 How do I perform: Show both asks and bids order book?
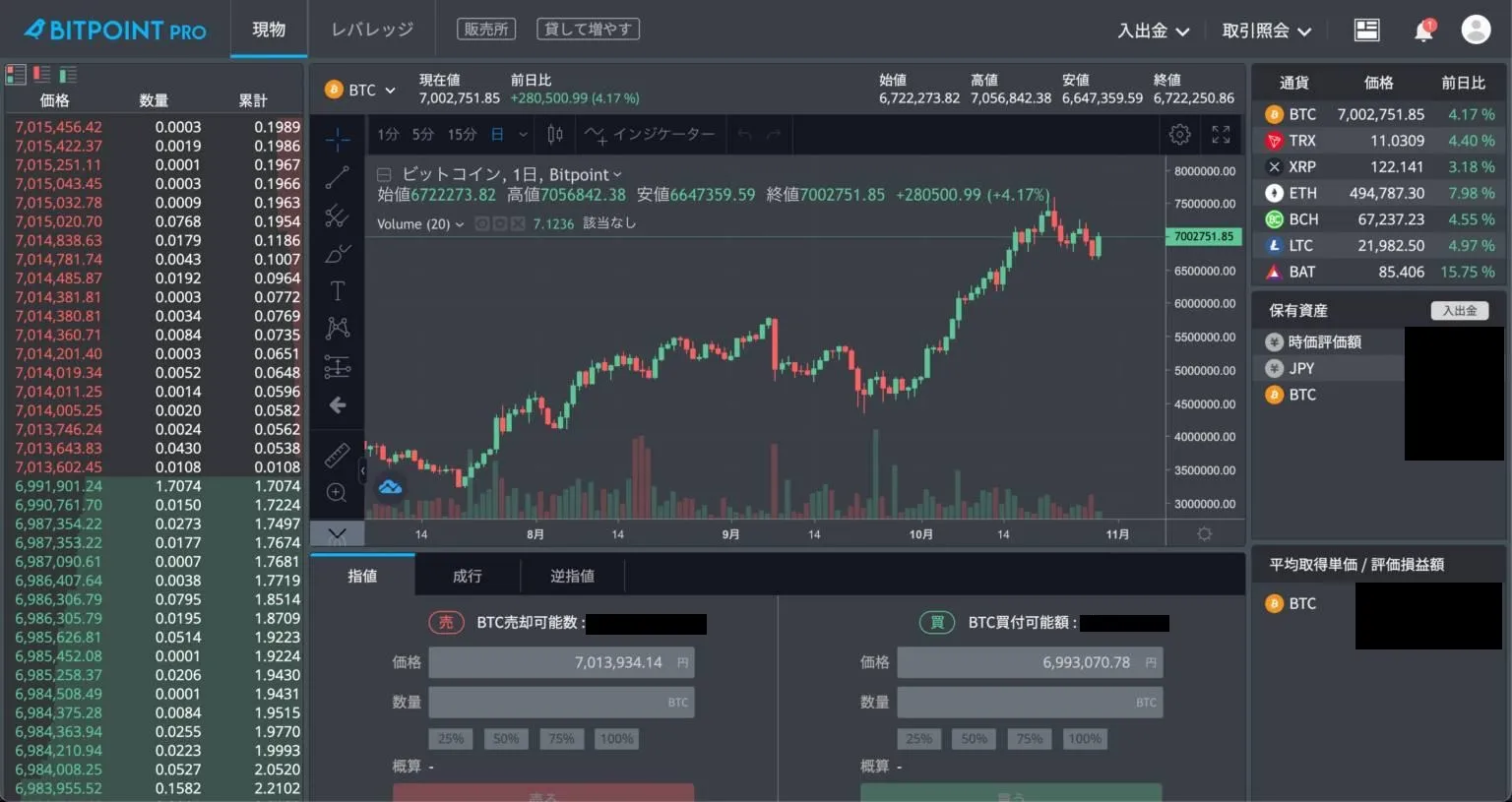[16, 74]
